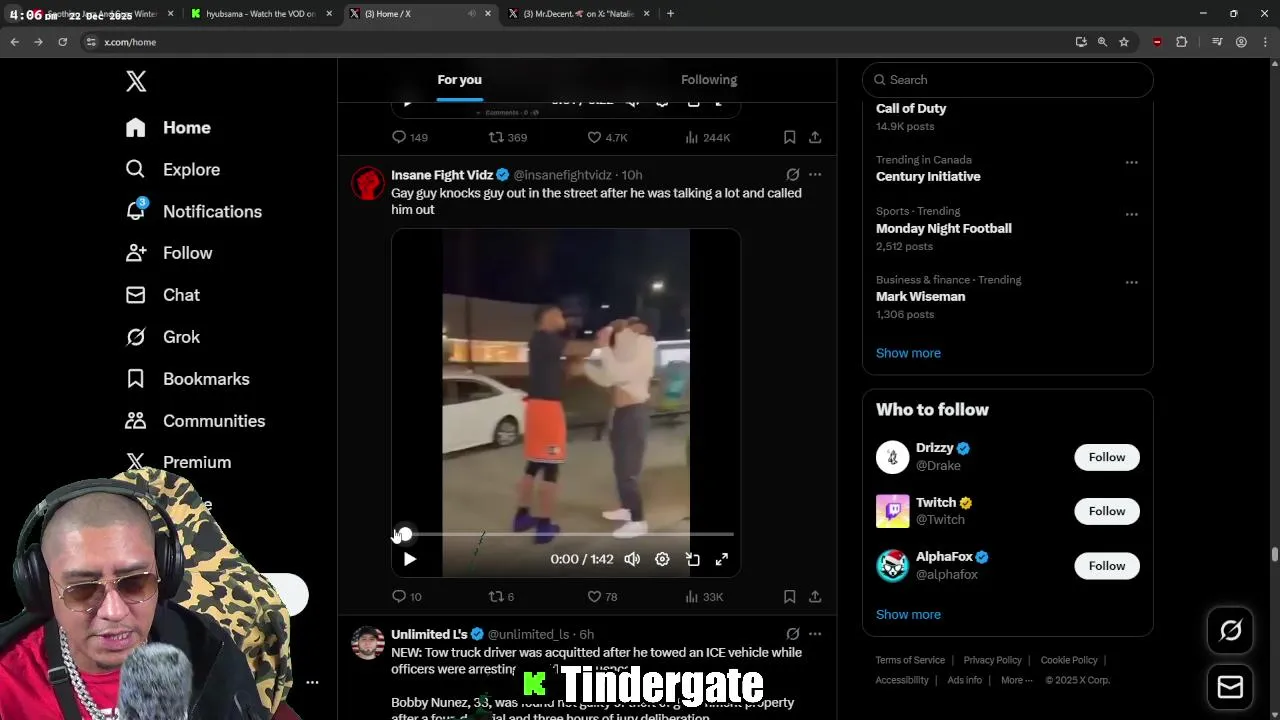Viewport: 1280px width, 720px height.
Task: Share the post with 244K views
Action: coord(815,137)
